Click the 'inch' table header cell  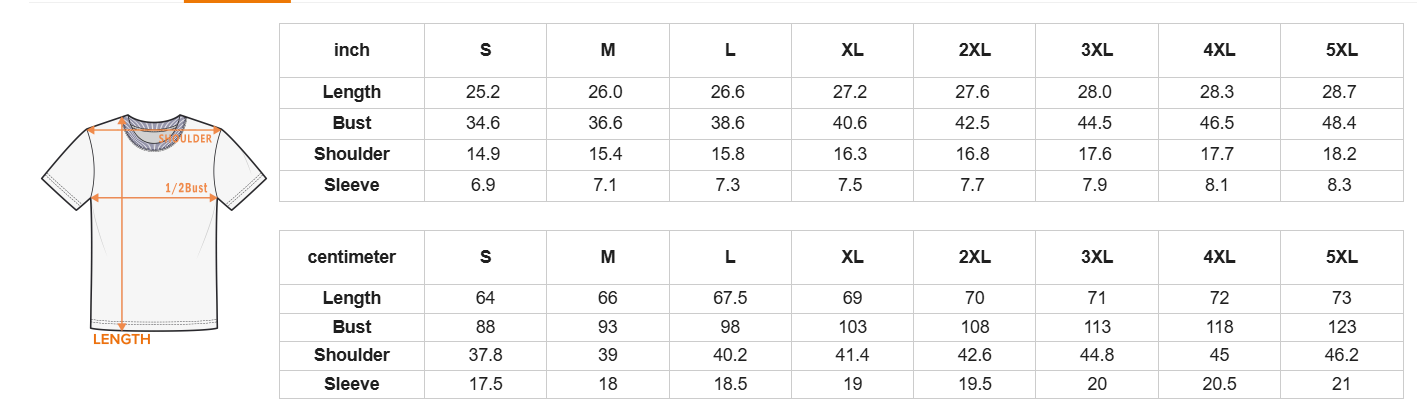(351, 50)
